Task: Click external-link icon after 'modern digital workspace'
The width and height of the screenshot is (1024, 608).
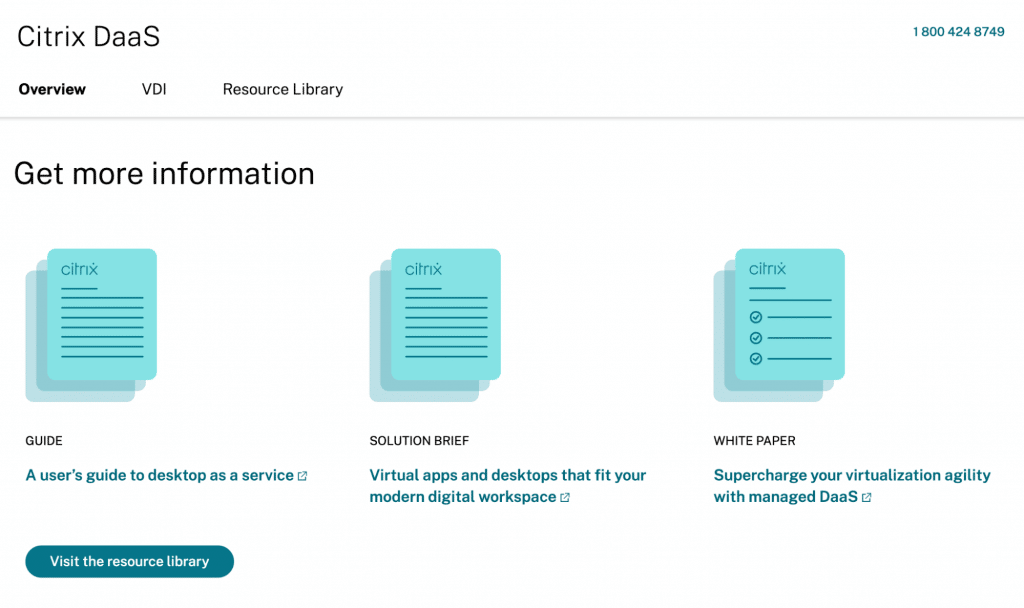Action: coord(565,498)
